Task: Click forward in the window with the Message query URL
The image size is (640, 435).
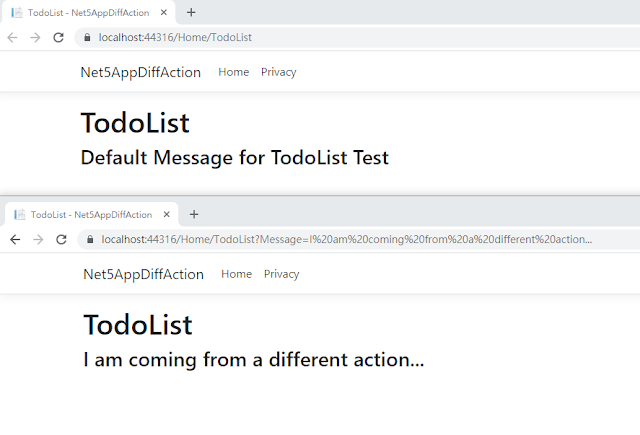Action: pos(38,240)
